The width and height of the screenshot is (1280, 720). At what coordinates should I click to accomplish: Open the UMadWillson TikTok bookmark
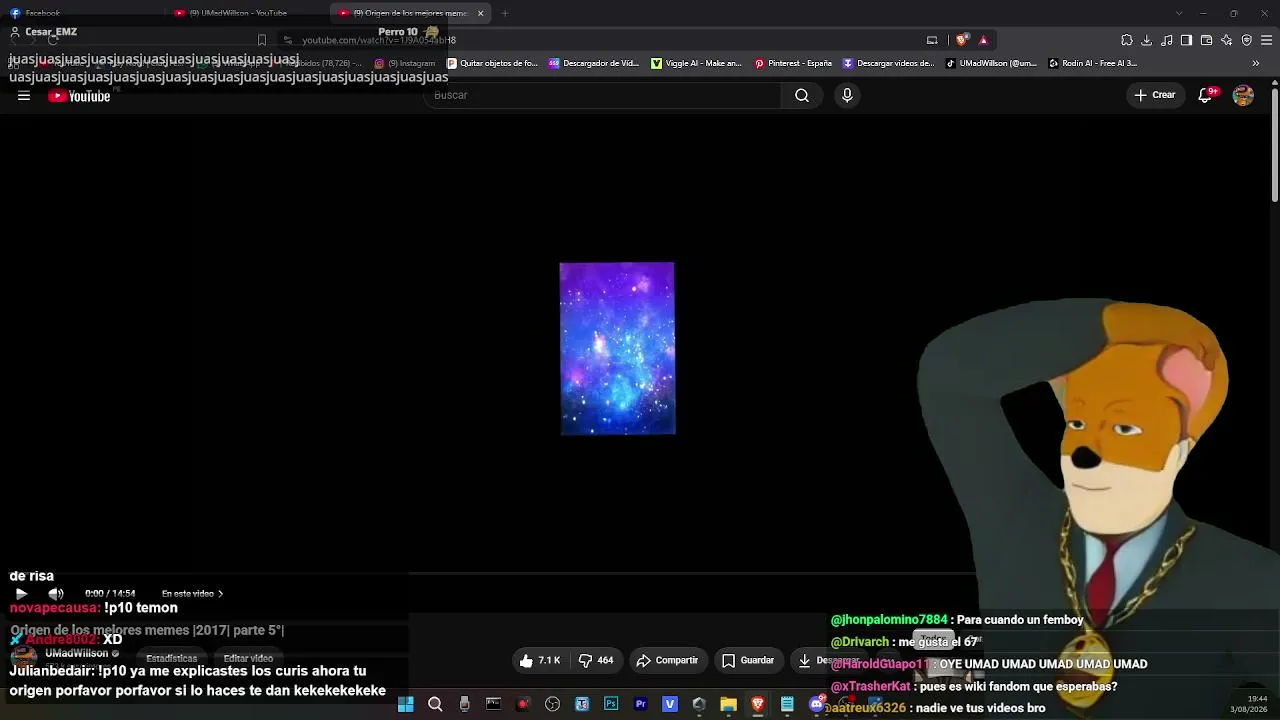pos(991,63)
